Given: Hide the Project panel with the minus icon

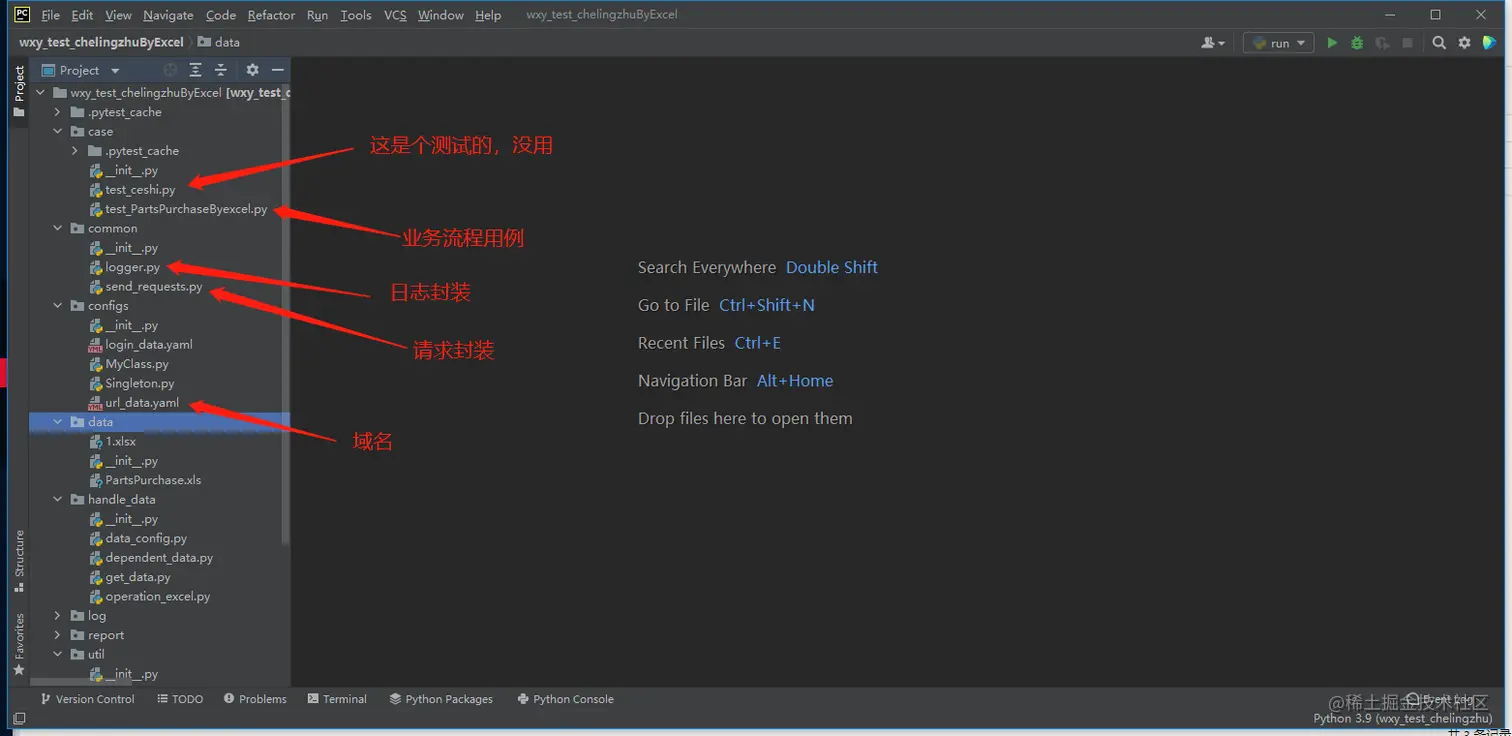Looking at the screenshot, I should [278, 70].
